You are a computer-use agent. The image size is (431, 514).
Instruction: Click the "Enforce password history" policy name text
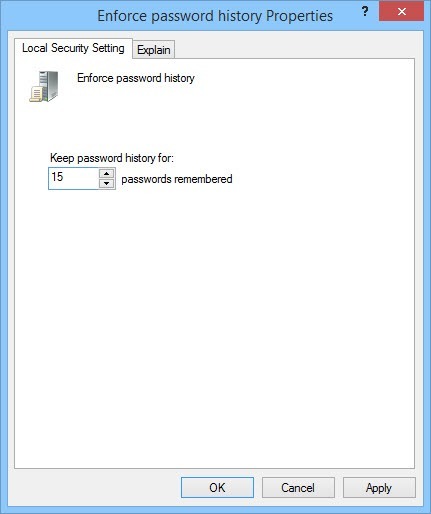(136, 78)
